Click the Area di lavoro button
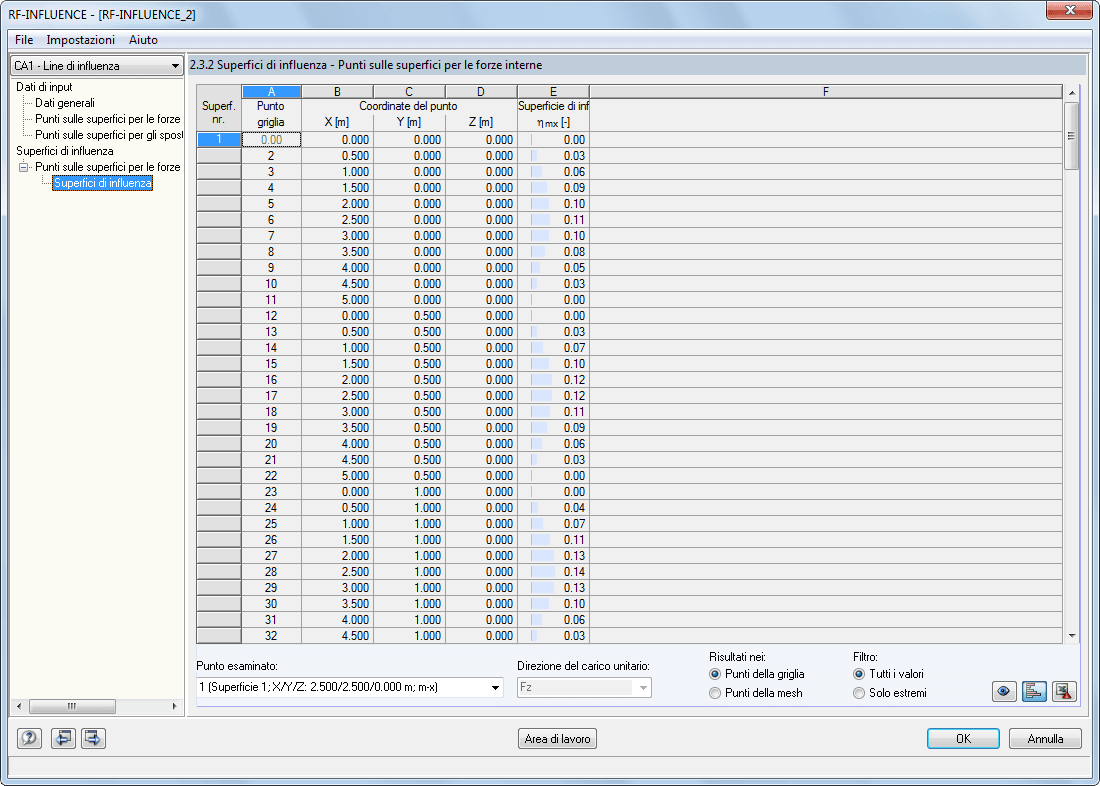1100x786 pixels. coord(558,738)
